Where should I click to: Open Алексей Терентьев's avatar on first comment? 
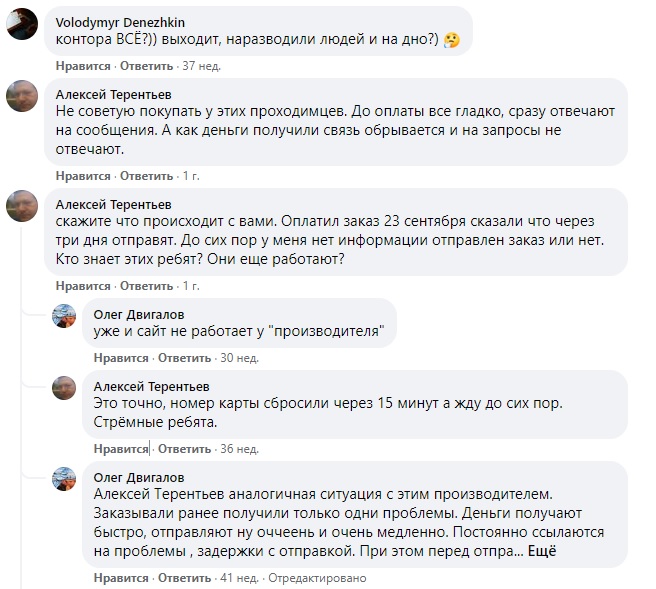point(23,98)
